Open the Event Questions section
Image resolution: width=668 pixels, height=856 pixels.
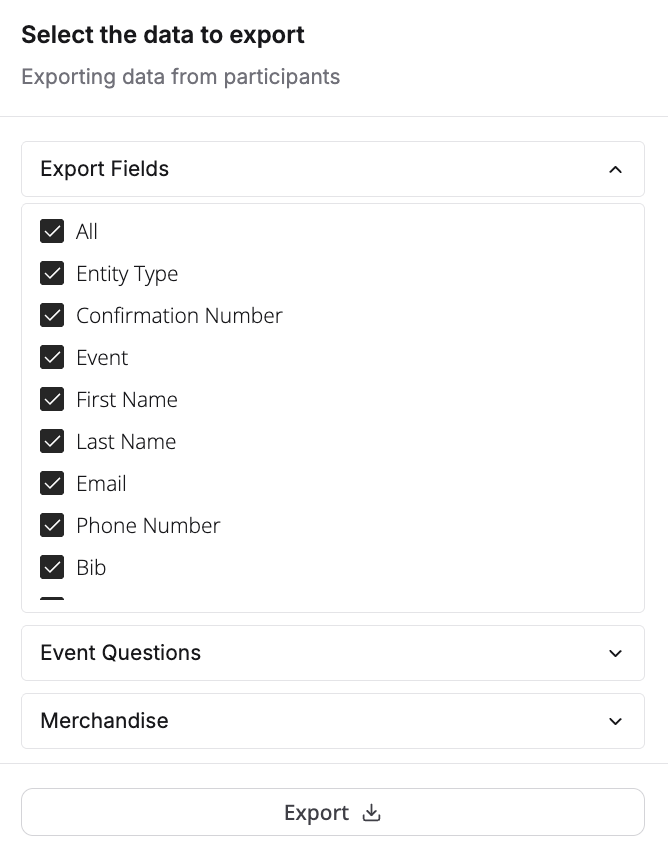(121, 653)
